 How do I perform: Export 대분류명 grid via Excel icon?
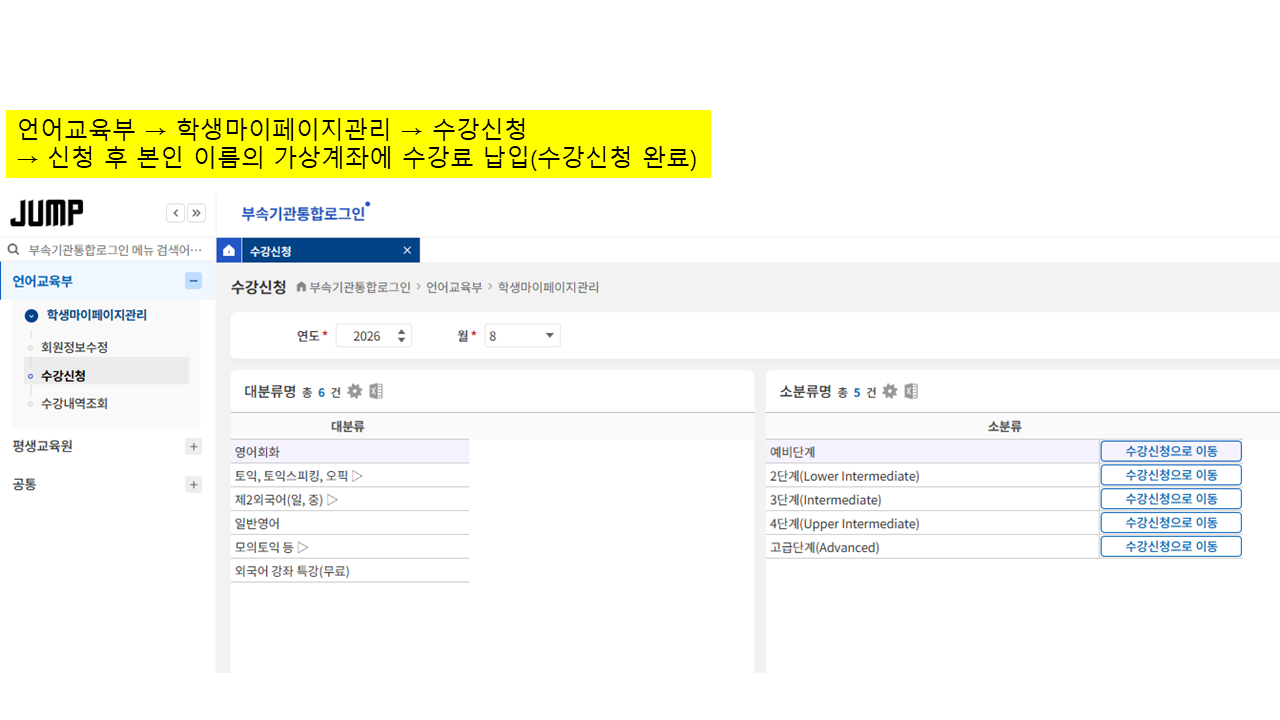[x=376, y=391]
